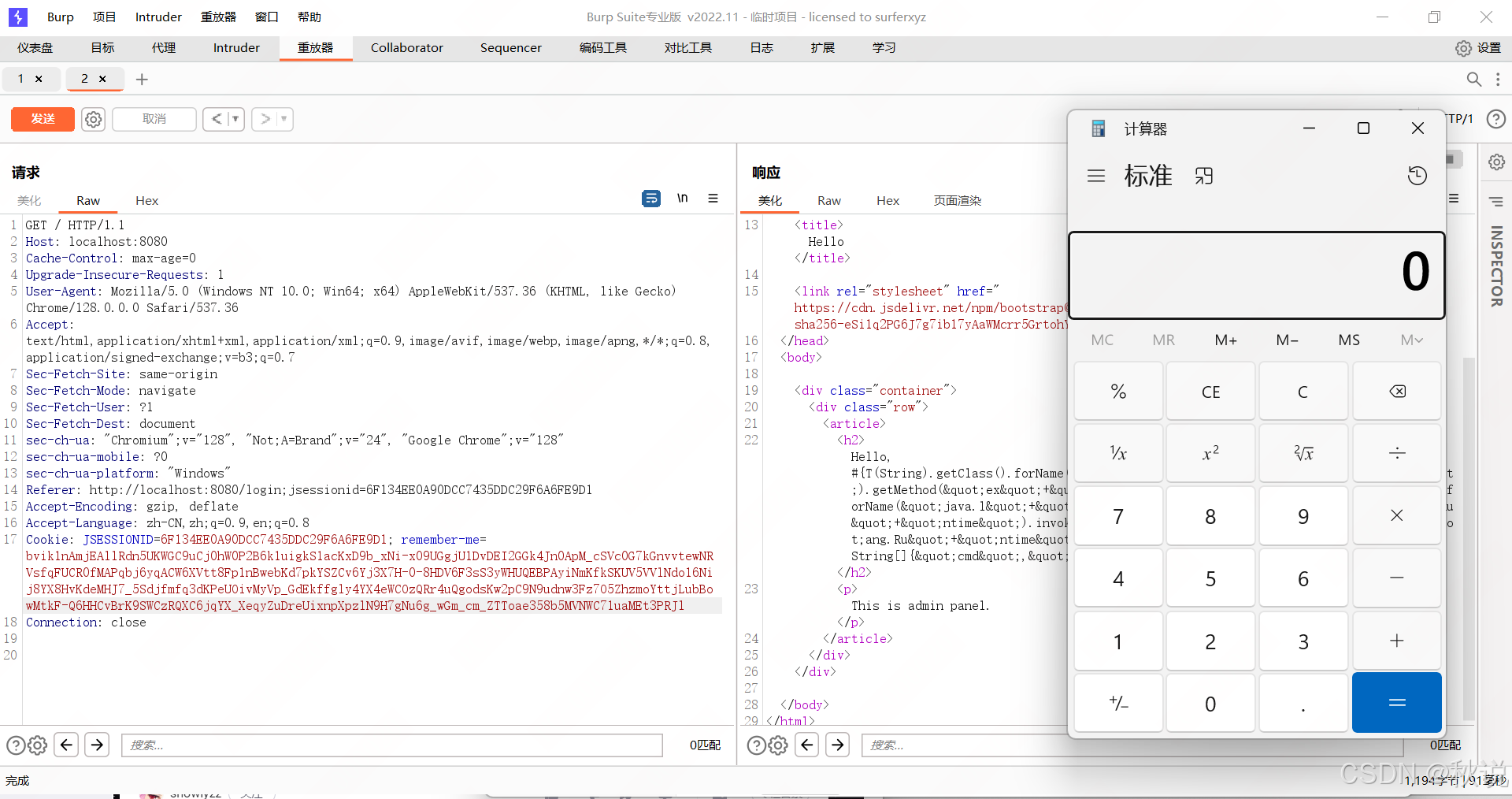Click Calculator percent key
This screenshot has width=1512, height=799.
pyautogui.click(x=1118, y=392)
